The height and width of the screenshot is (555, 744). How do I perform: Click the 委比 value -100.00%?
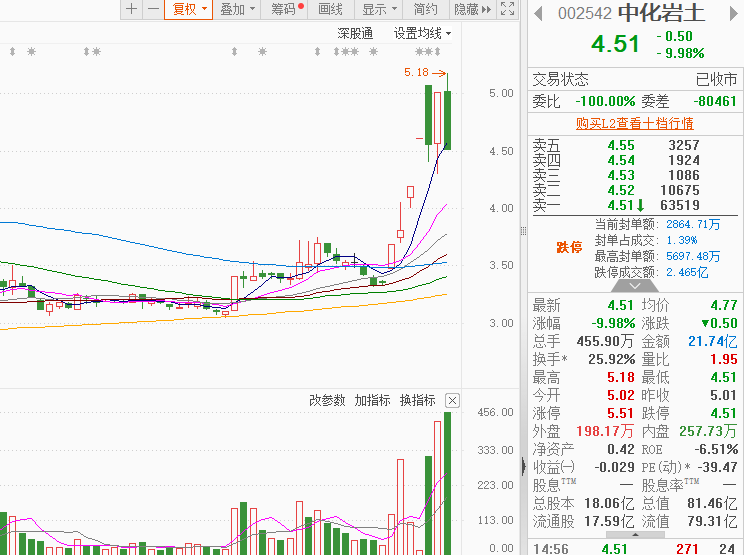click(x=605, y=102)
